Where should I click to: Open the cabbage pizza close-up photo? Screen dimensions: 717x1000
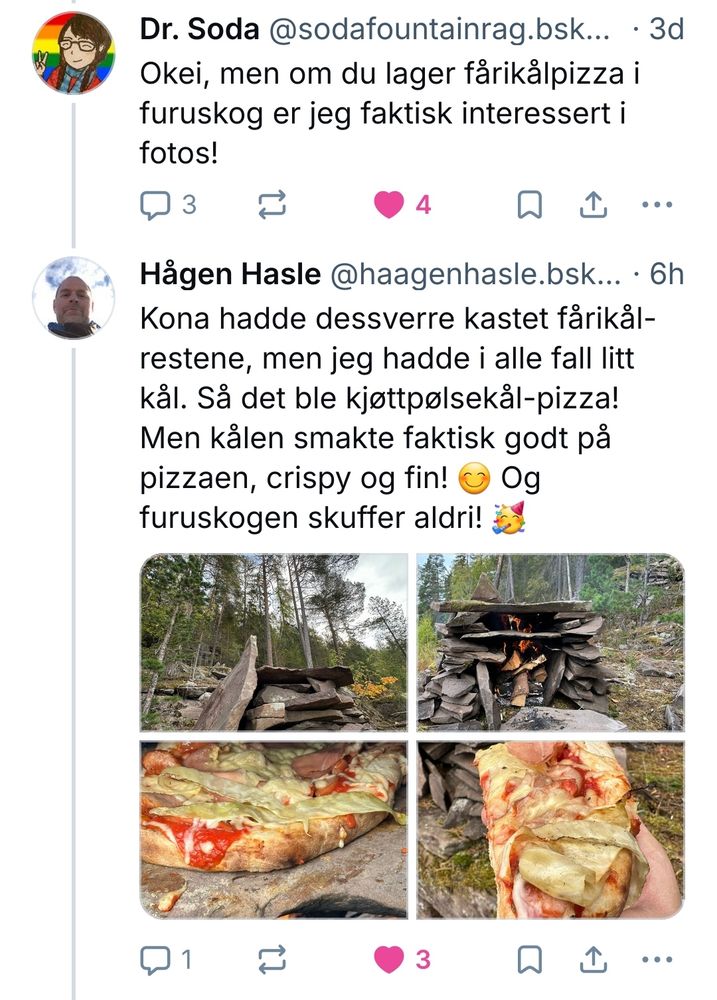click(x=272, y=828)
